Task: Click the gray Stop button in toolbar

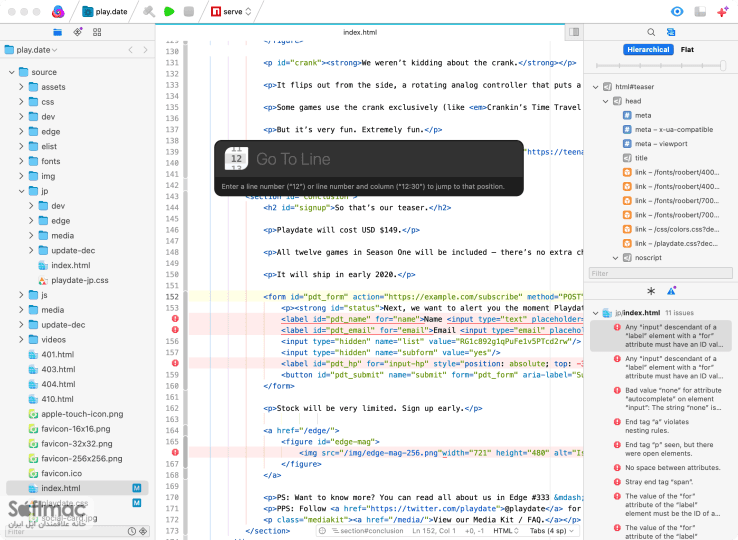Action: (189, 11)
